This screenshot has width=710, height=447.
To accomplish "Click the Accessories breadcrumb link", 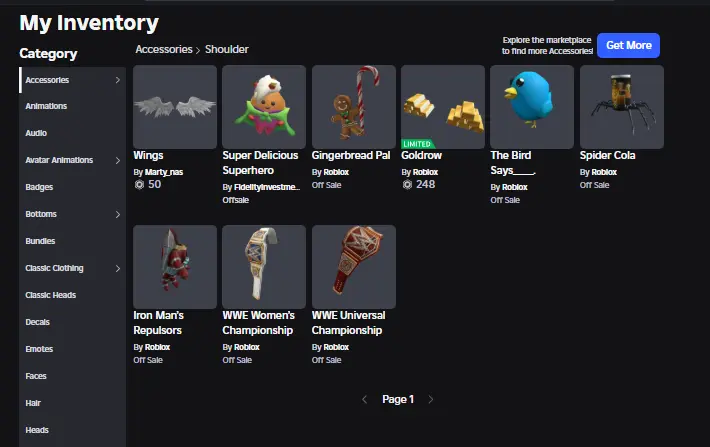I will point(164,49).
